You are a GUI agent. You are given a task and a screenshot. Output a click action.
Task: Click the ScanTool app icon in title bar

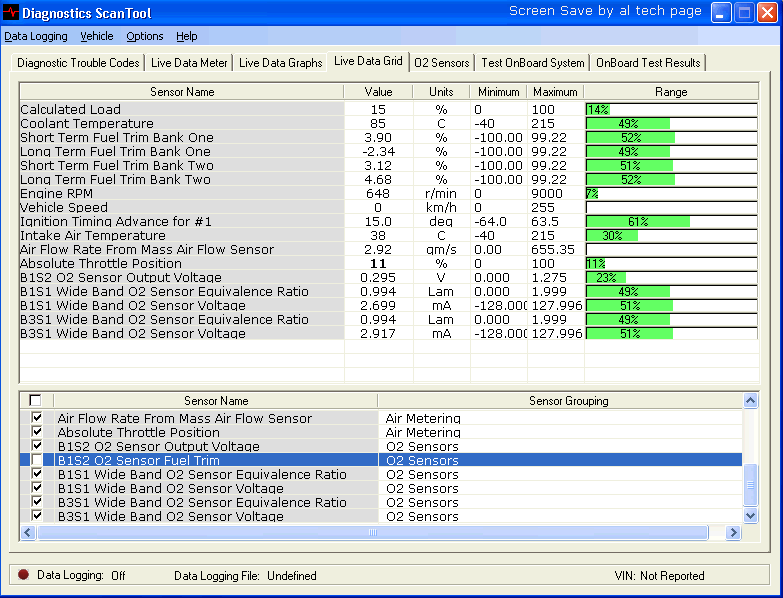[12, 13]
